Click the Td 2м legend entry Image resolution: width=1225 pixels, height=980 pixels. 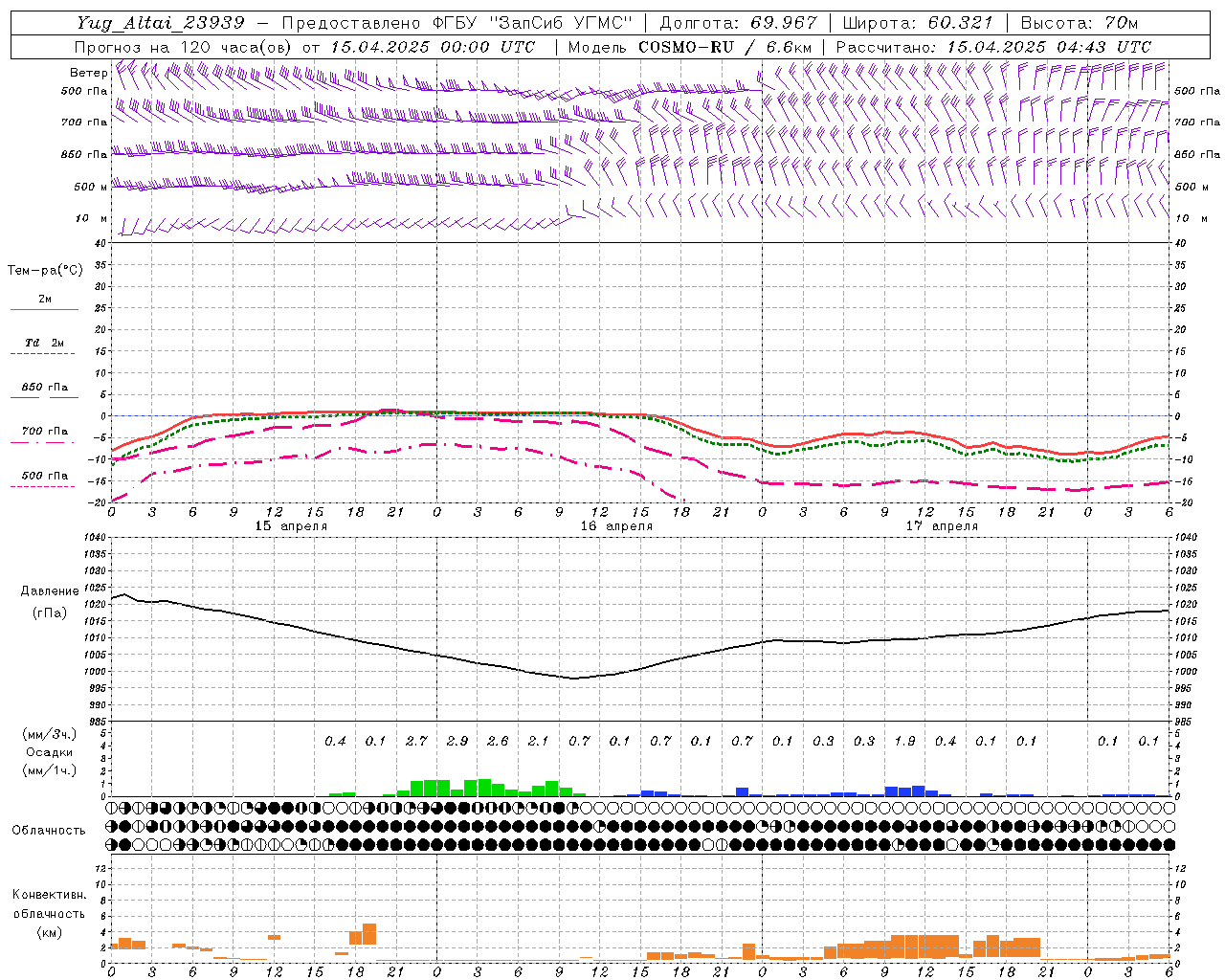coord(45,343)
